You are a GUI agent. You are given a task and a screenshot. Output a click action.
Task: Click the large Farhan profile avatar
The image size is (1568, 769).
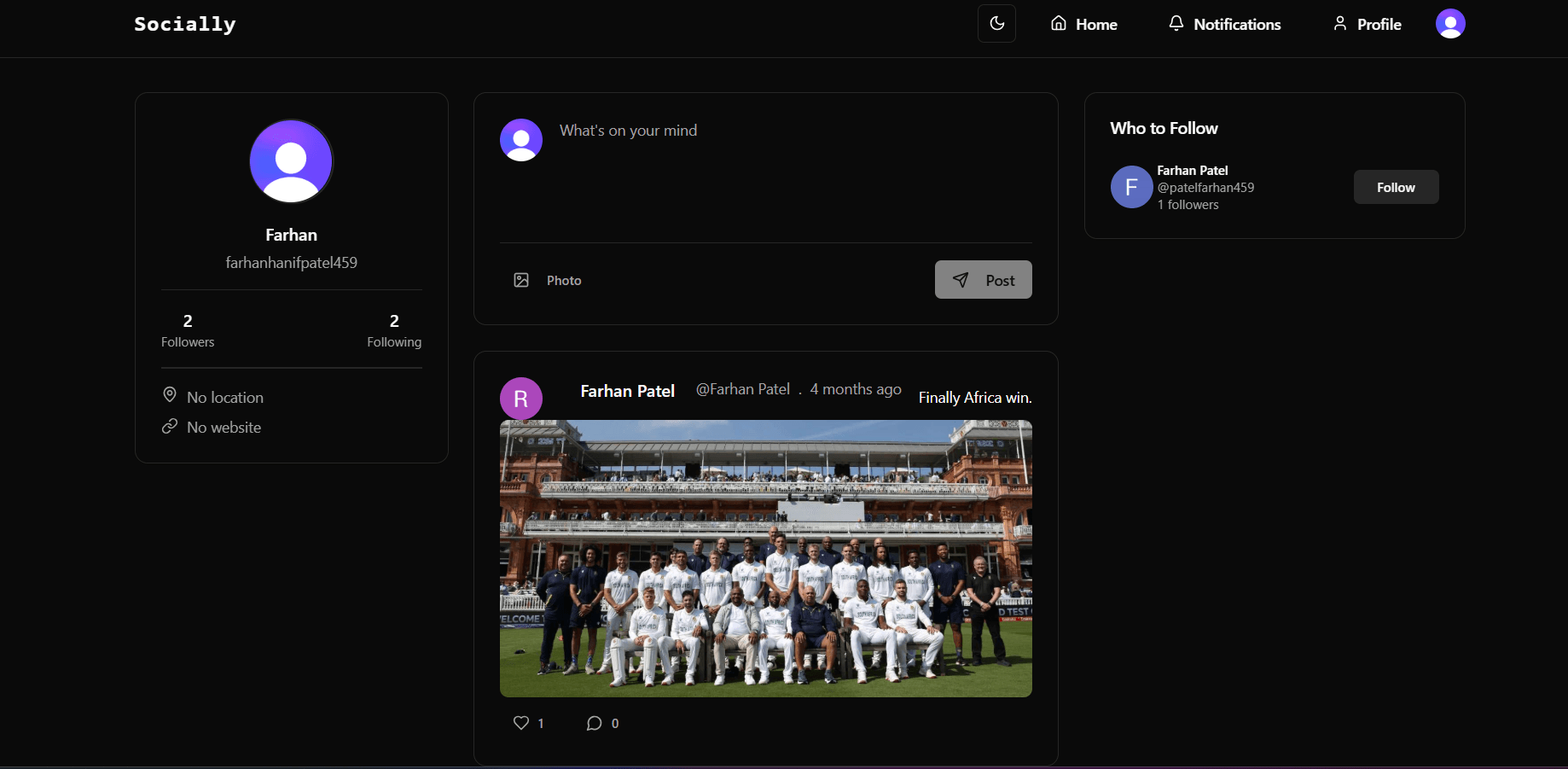tap(291, 161)
